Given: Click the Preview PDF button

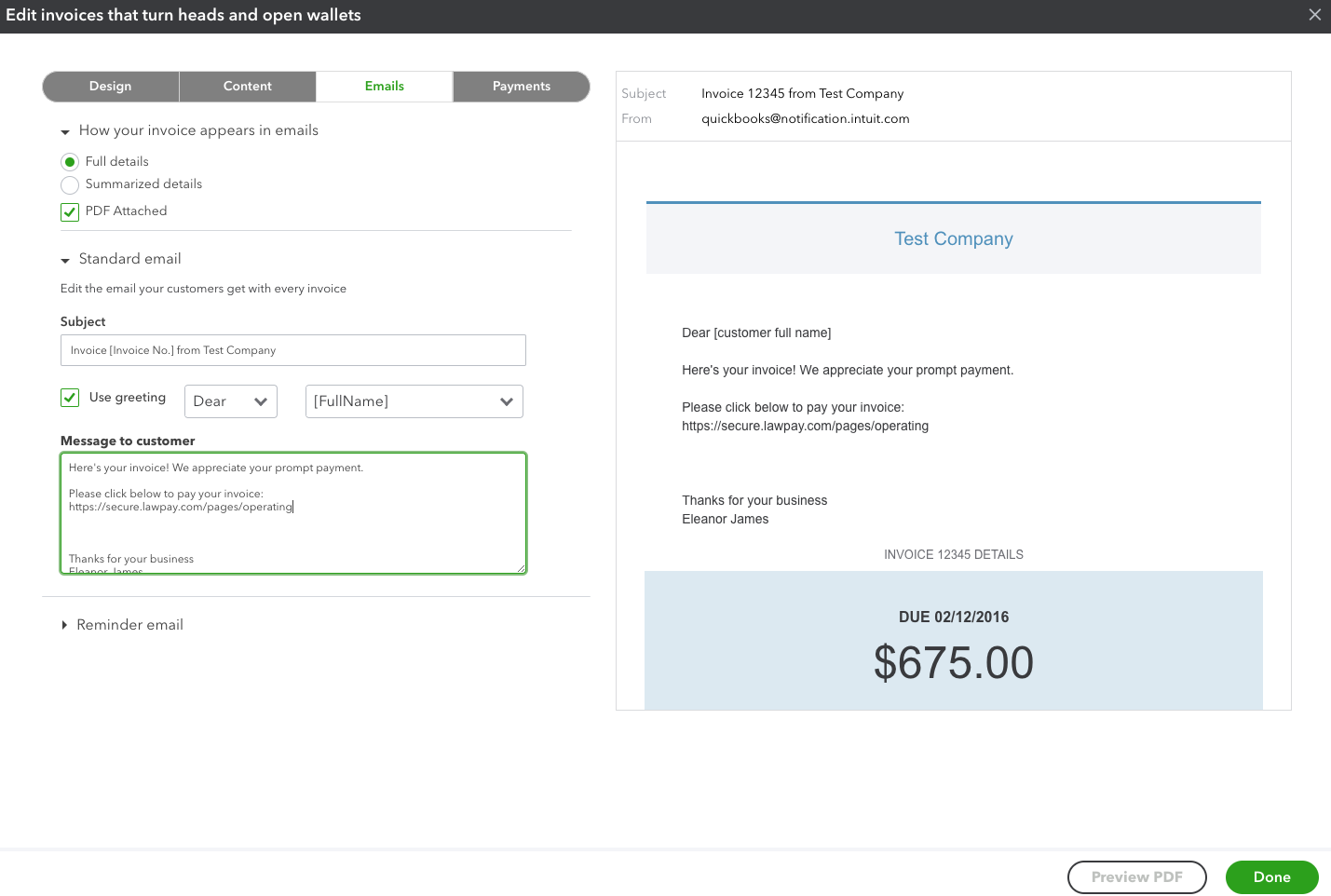Looking at the screenshot, I should (1136, 877).
